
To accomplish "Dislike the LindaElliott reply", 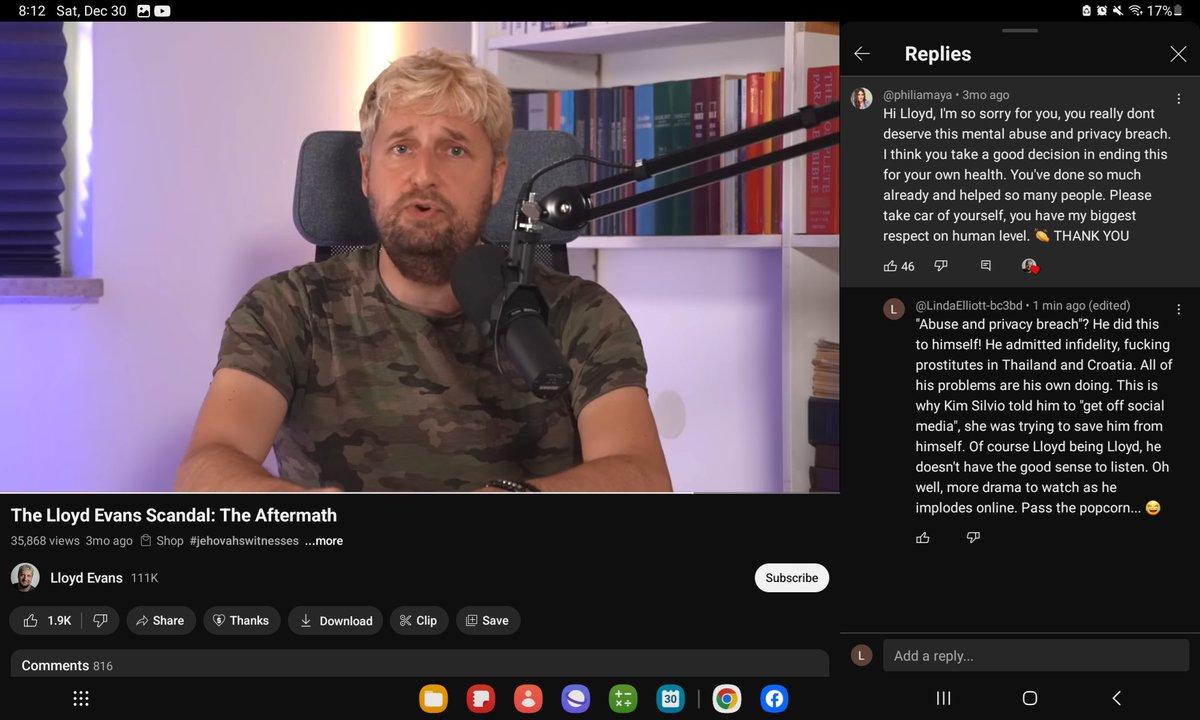I will [x=973, y=537].
